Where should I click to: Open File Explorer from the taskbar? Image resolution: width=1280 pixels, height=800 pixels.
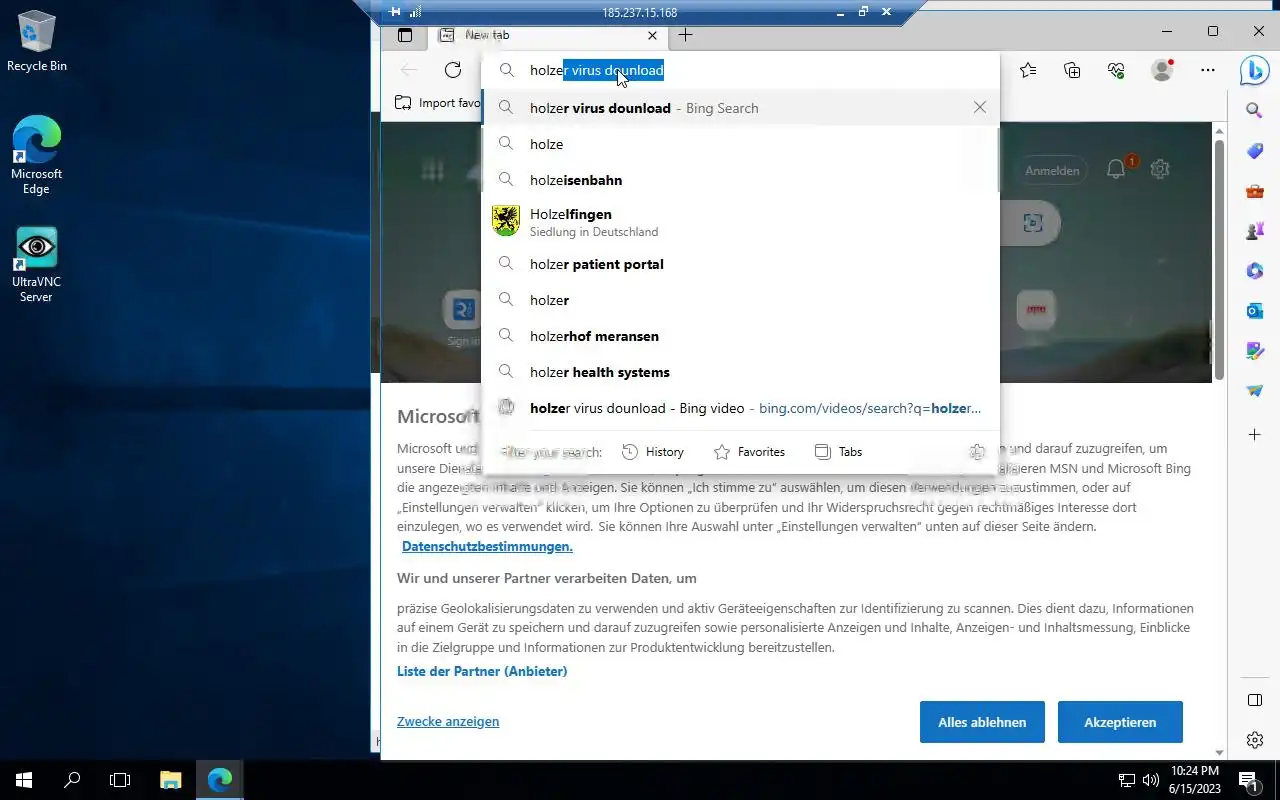171,780
